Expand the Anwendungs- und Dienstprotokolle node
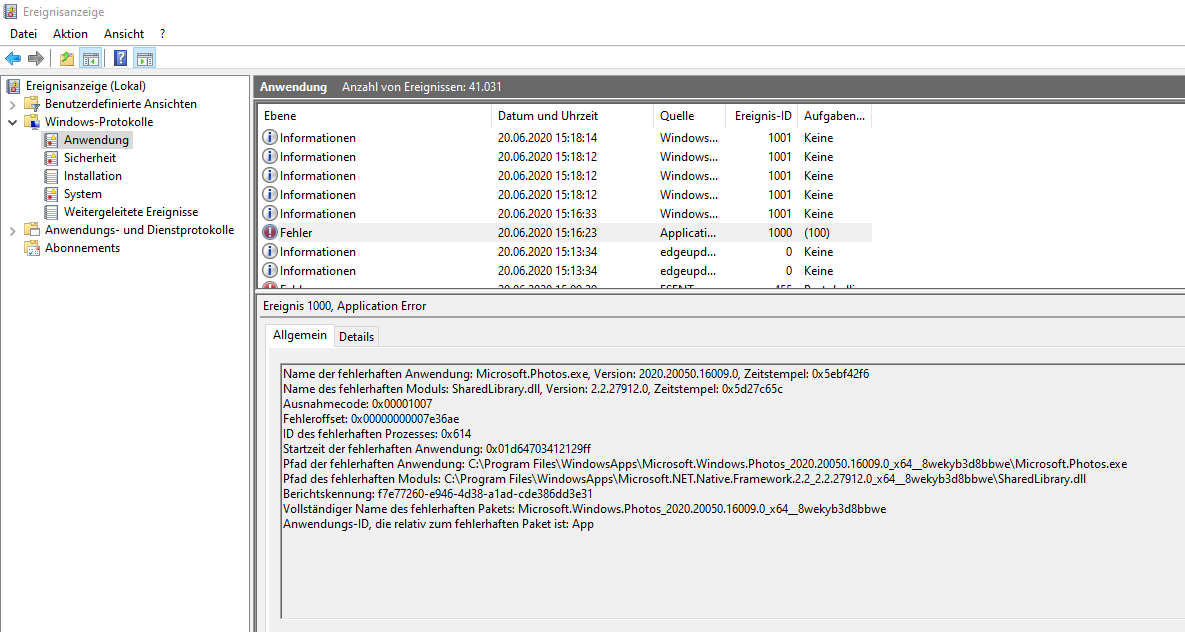The height and width of the screenshot is (632, 1185). click(12, 231)
